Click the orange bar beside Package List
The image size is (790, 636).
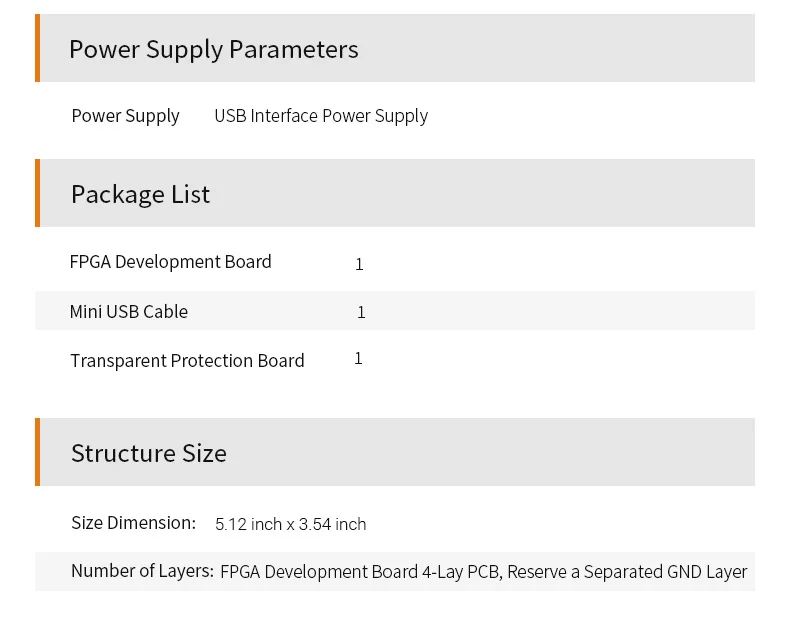click(x=38, y=193)
